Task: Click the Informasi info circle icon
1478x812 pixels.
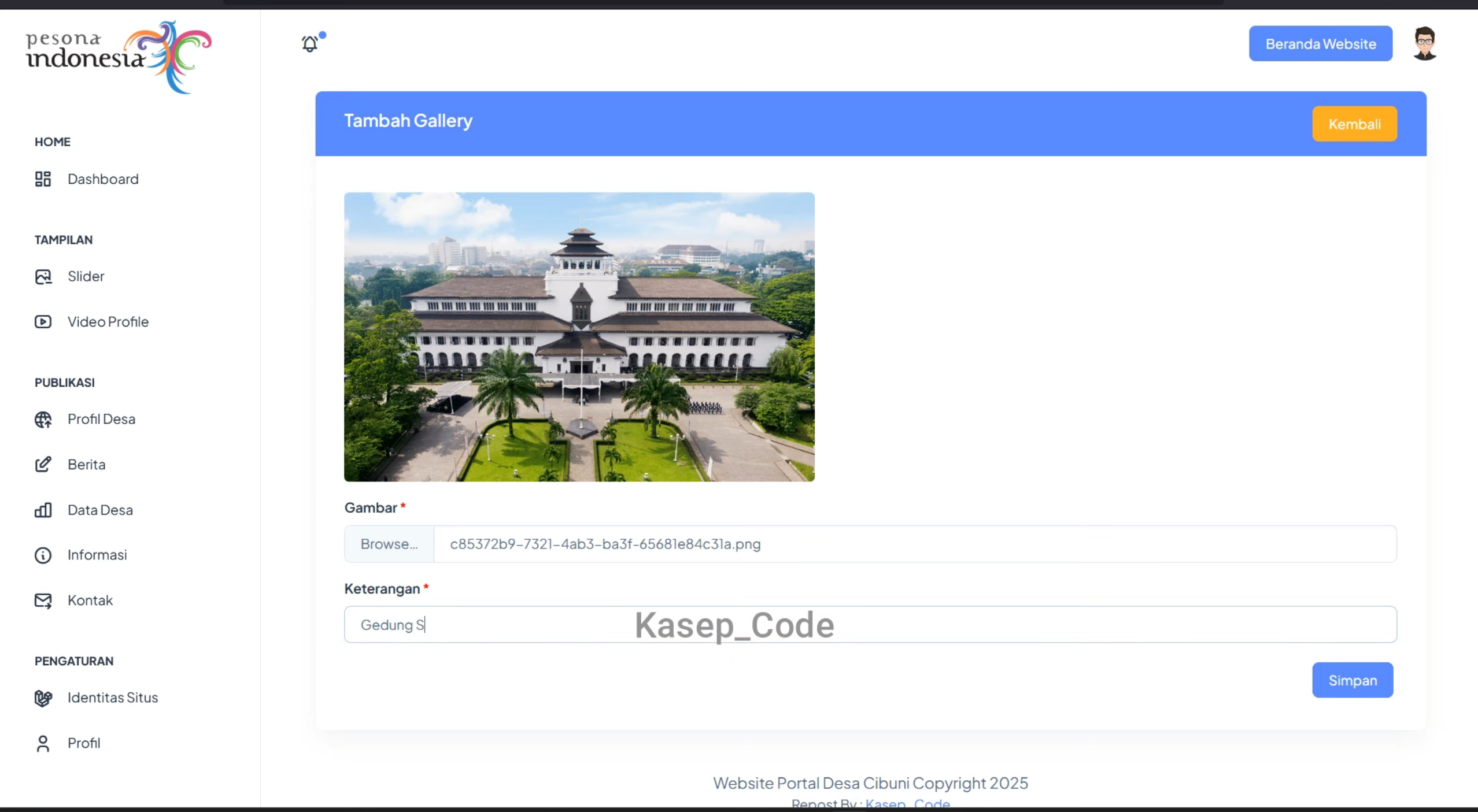Action: 43,555
